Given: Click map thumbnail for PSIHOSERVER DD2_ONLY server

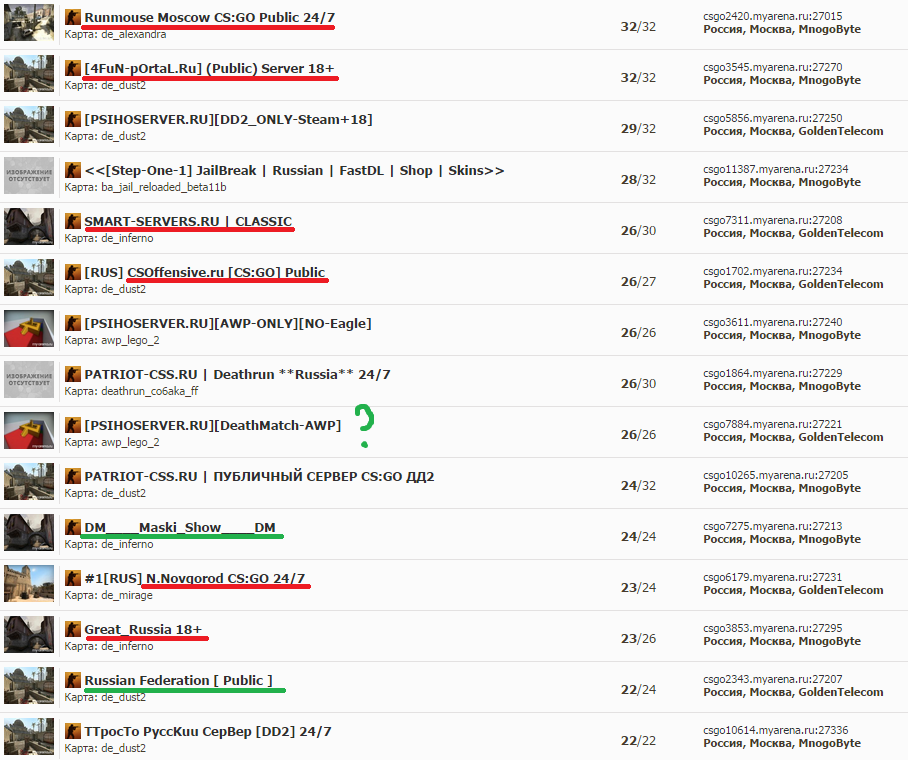Looking at the screenshot, I should pyautogui.click(x=29, y=125).
